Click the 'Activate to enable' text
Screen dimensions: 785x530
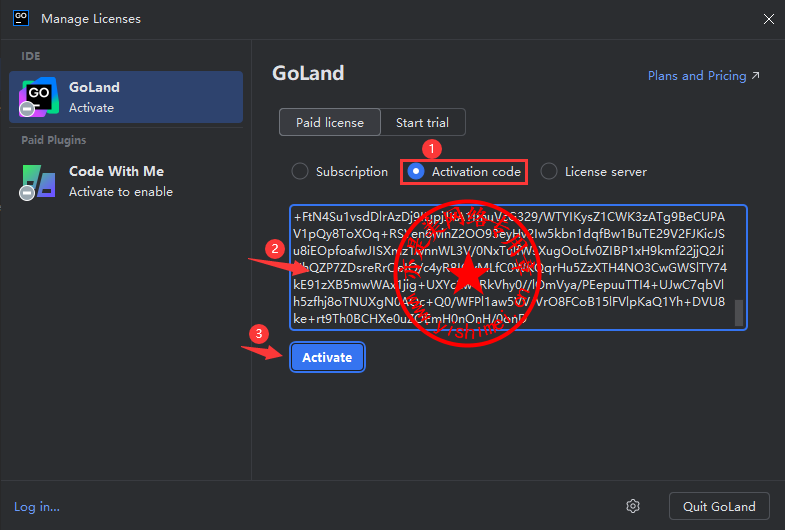121,192
